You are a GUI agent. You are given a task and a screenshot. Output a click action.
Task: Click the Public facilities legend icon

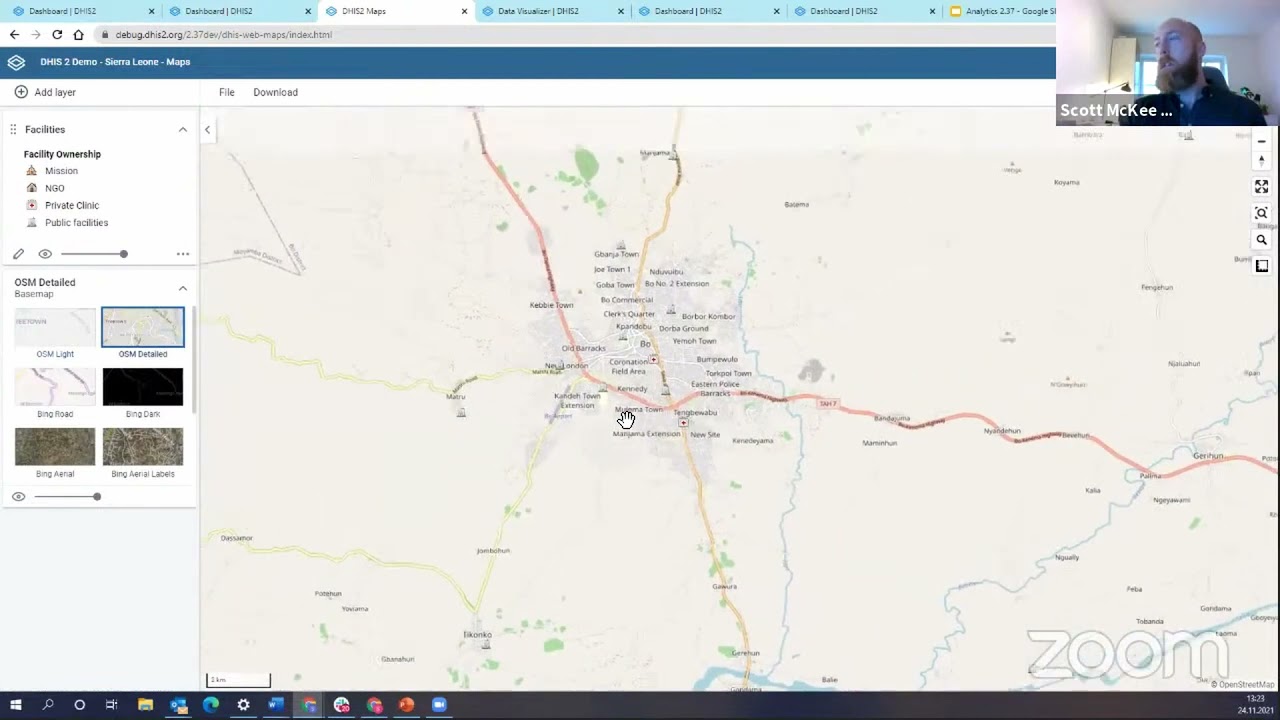tap(31, 222)
